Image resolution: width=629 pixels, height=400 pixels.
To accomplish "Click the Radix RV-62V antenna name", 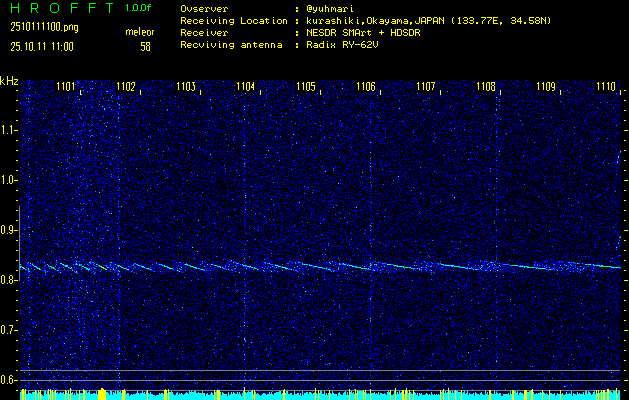I will (x=340, y=45).
